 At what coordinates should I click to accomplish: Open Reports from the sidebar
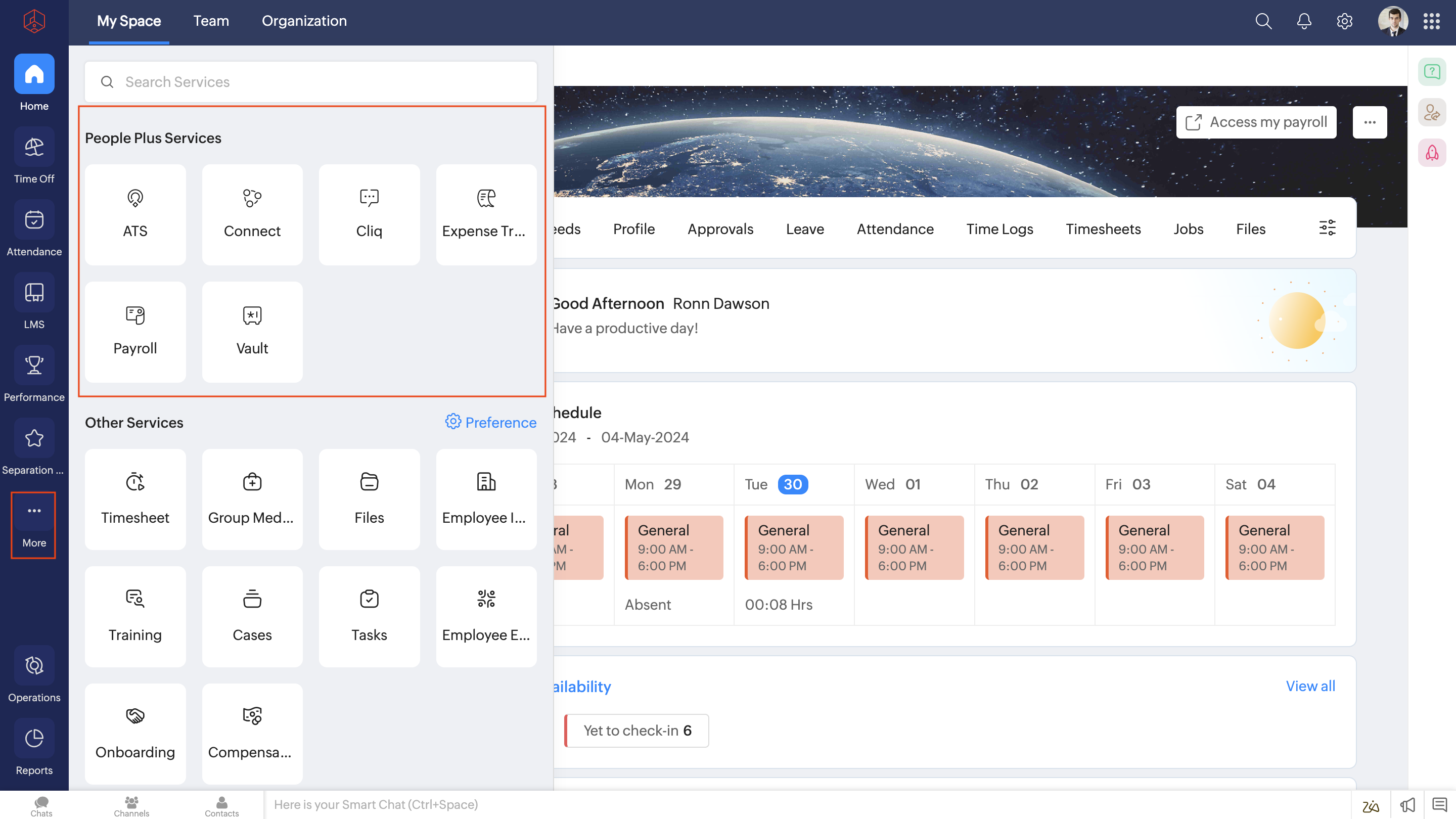tap(34, 739)
